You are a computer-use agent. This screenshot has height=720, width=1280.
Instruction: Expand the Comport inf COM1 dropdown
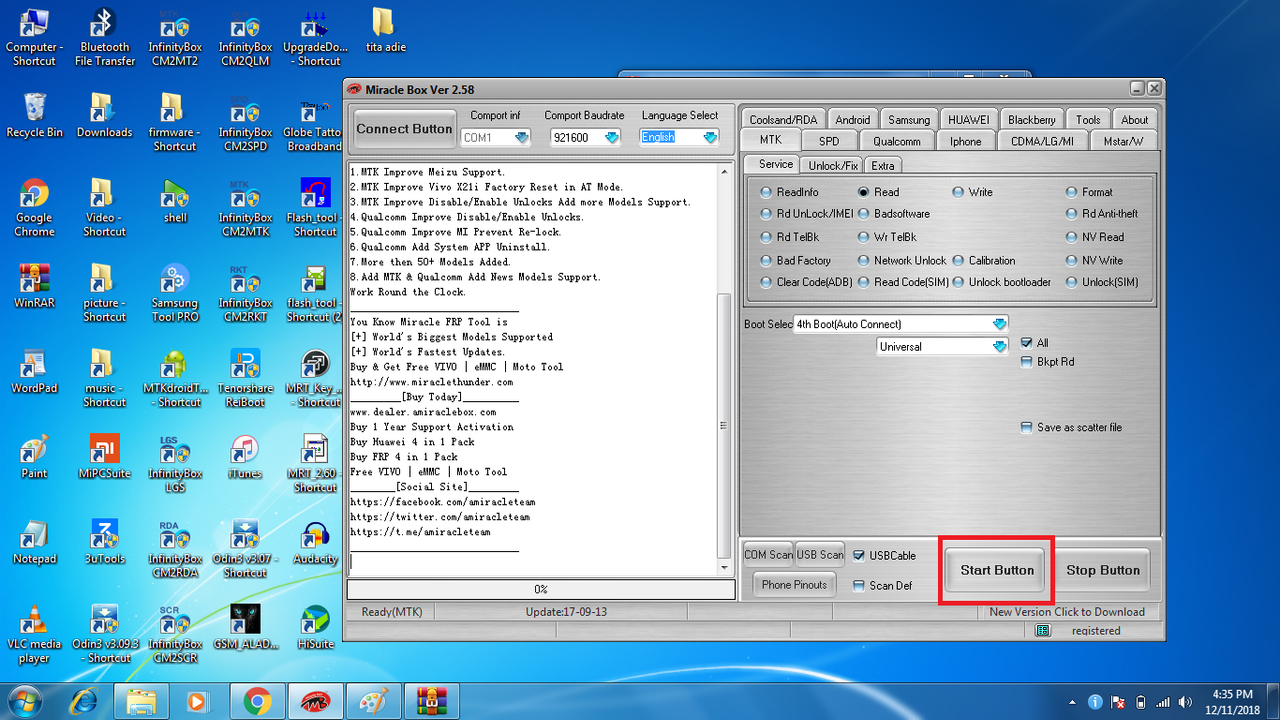(522, 137)
